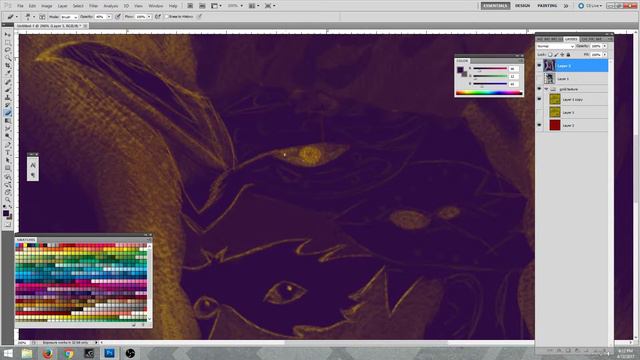
Task: Select the Lasso tool
Action: point(7,51)
